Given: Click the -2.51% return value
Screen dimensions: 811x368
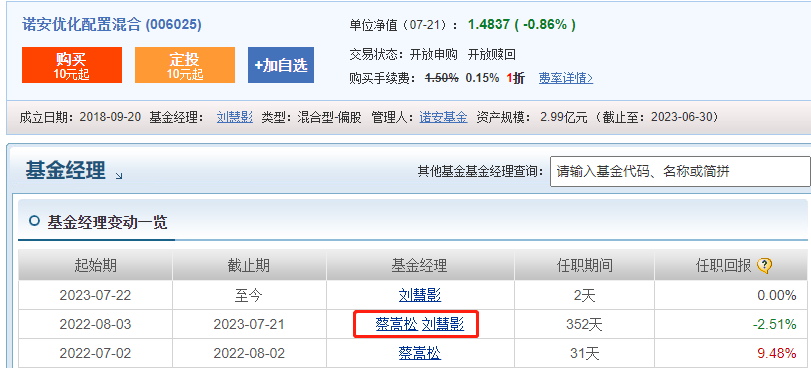Looking at the screenshot, I should pyautogui.click(x=774, y=325).
